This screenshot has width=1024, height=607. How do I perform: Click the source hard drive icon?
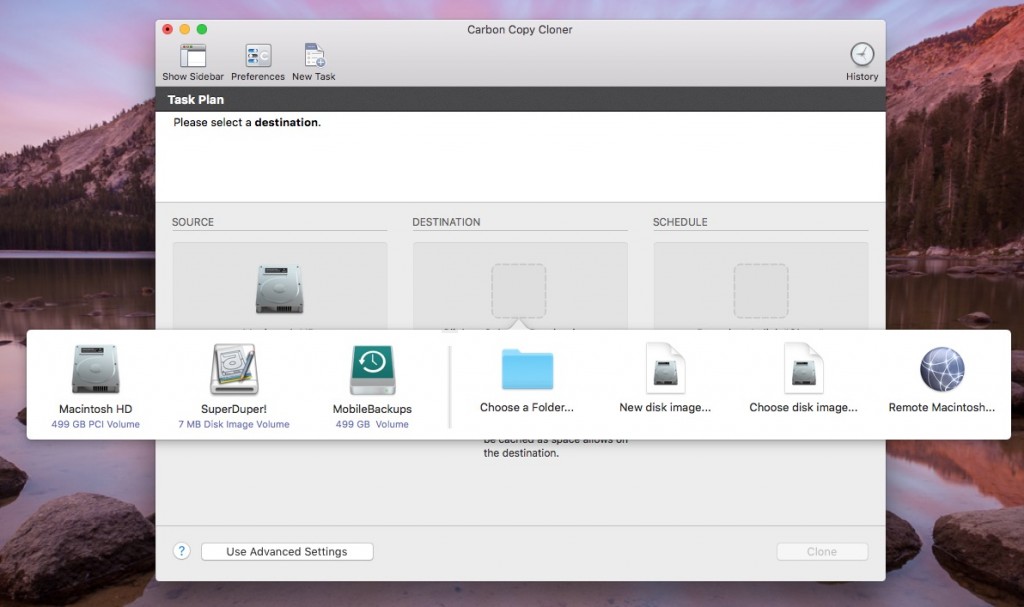pyautogui.click(x=280, y=289)
